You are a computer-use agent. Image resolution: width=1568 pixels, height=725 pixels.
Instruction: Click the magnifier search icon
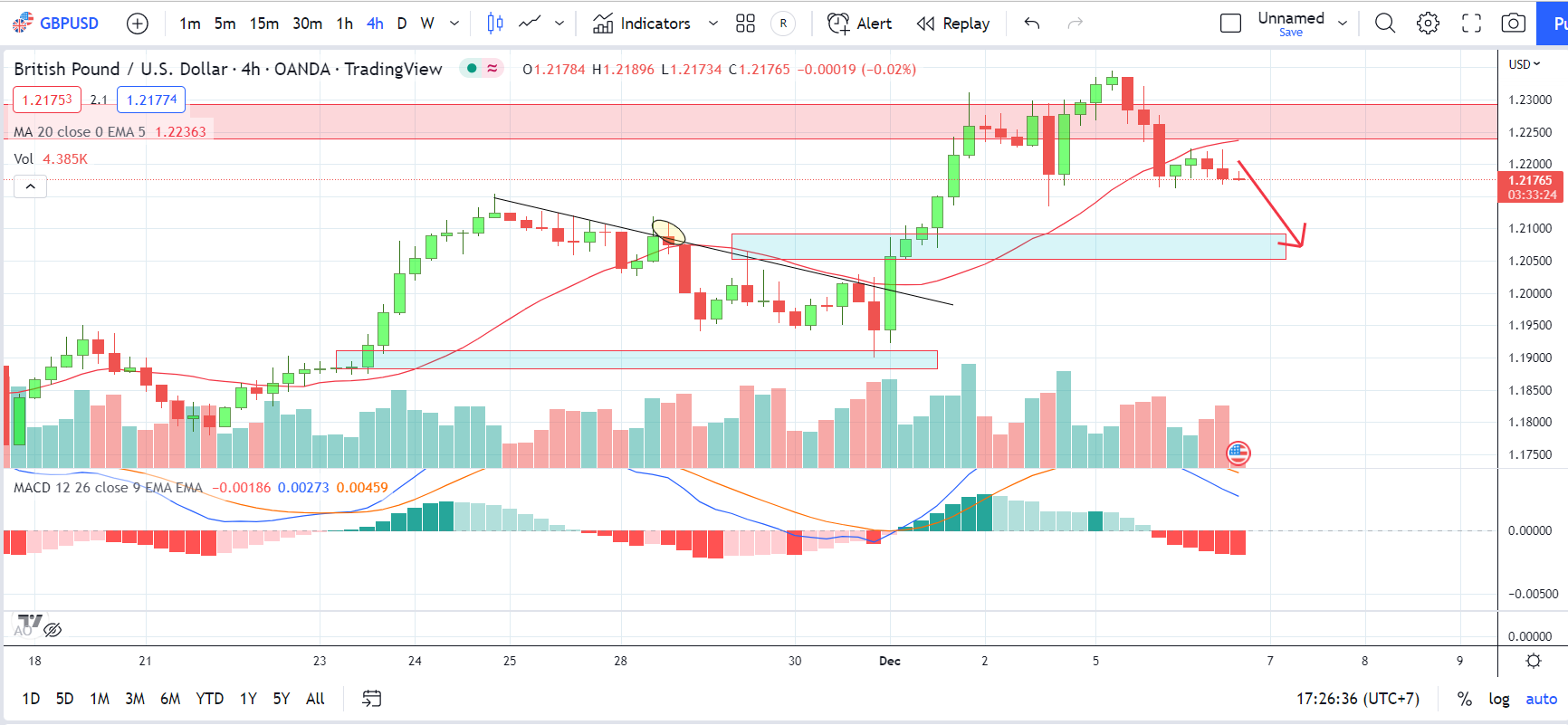(1385, 24)
